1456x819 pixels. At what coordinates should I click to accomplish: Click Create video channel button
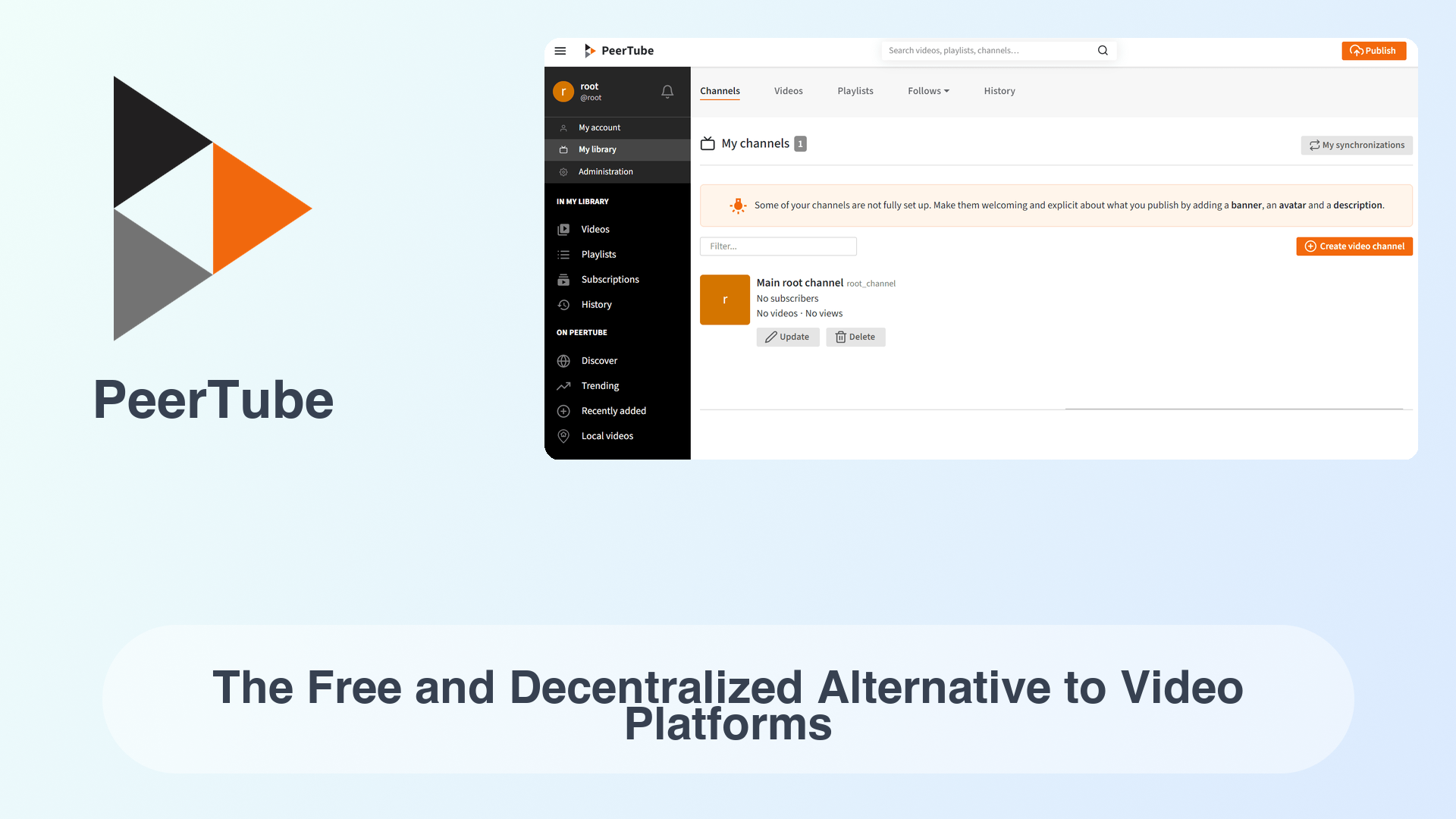[1354, 246]
